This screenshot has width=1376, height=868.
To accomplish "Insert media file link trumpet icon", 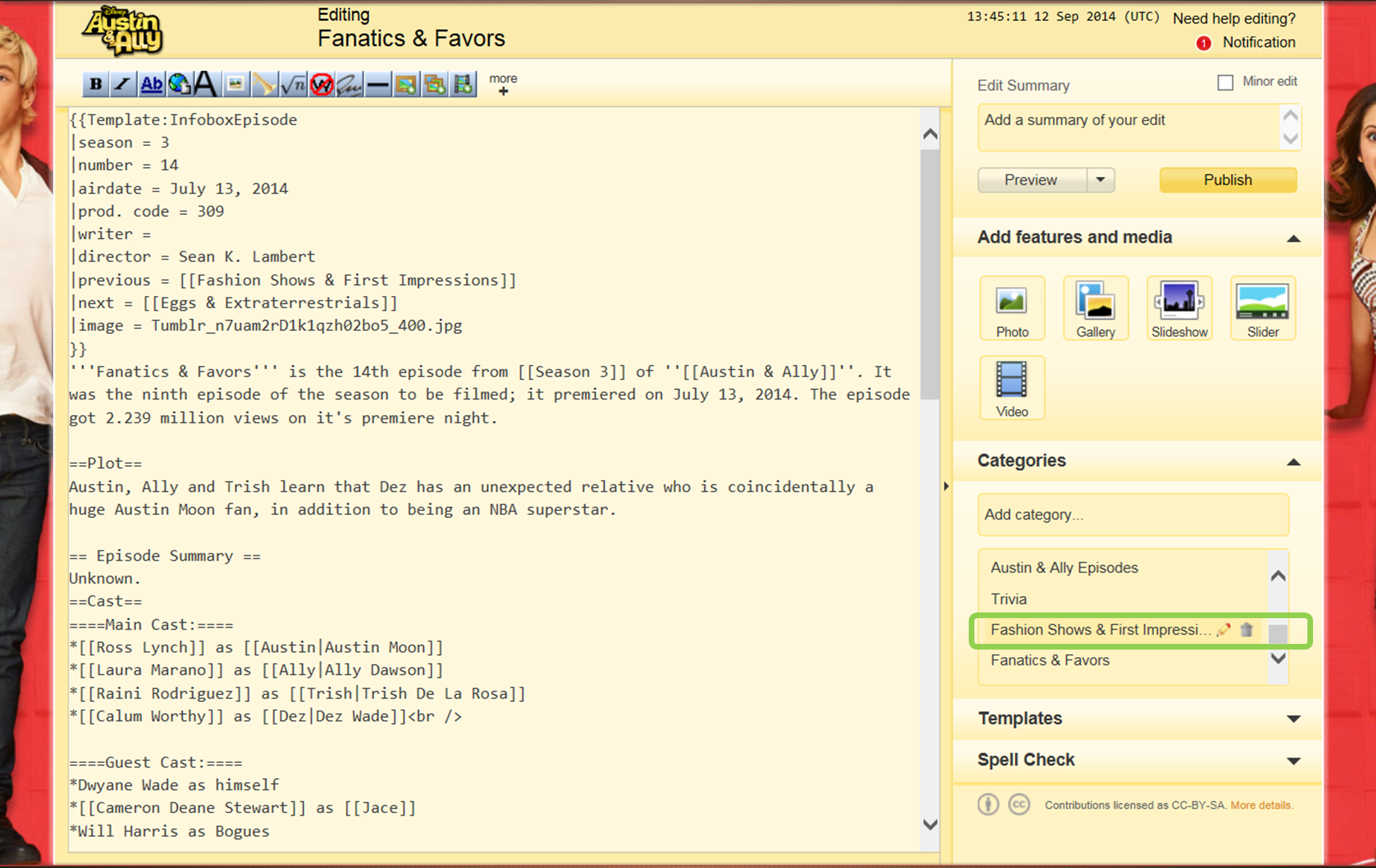I will coord(264,84).
